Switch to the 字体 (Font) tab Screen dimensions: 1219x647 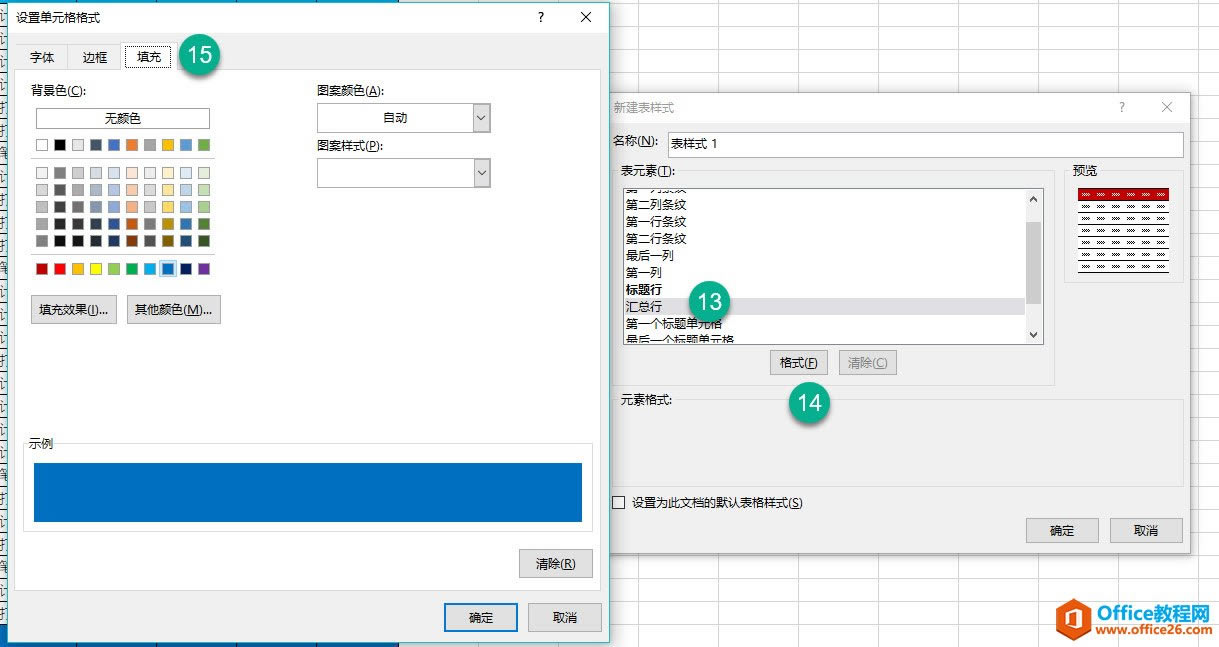tap(41, 57)
